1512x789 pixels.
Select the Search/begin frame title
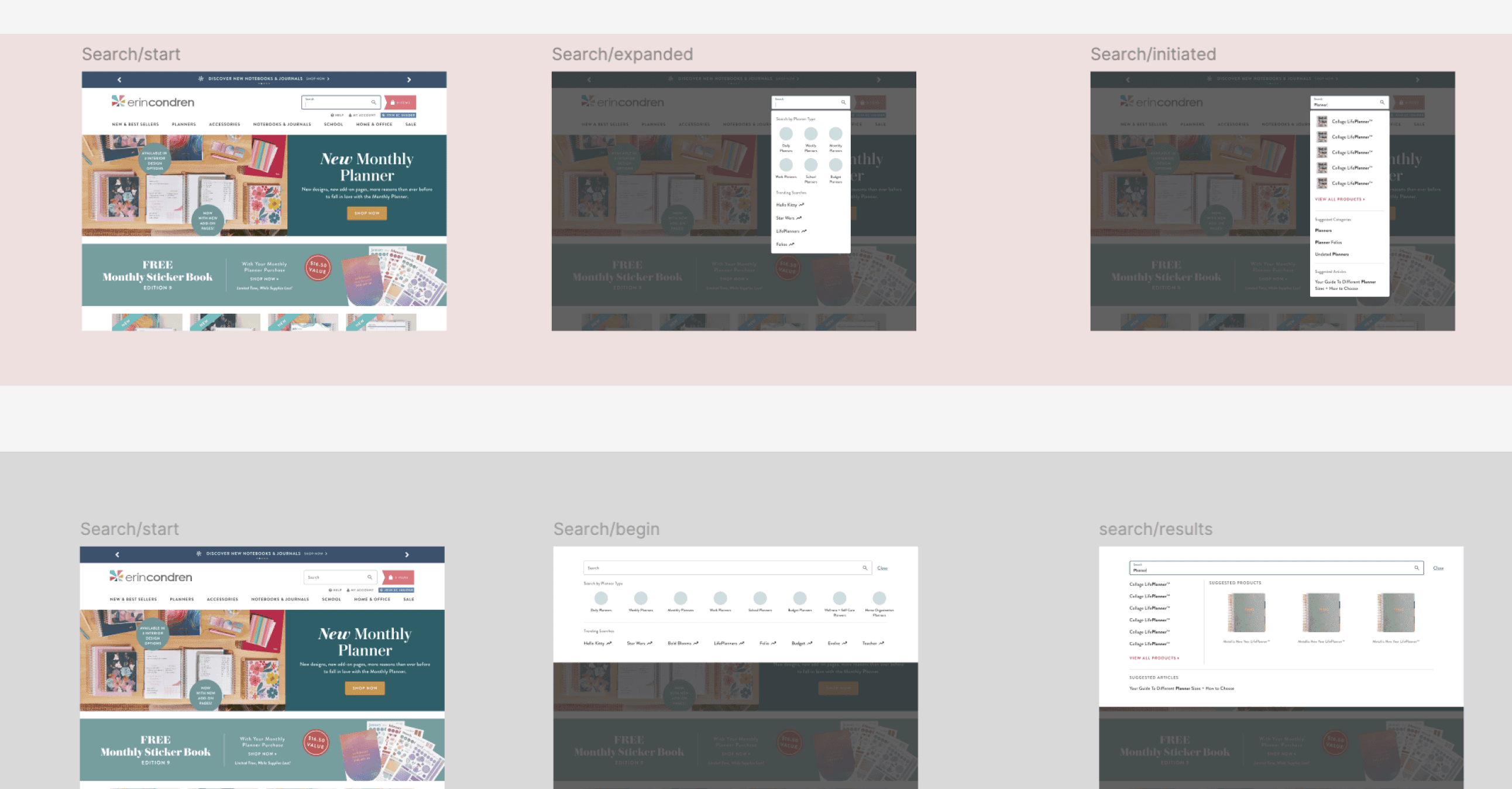(606, 529)
